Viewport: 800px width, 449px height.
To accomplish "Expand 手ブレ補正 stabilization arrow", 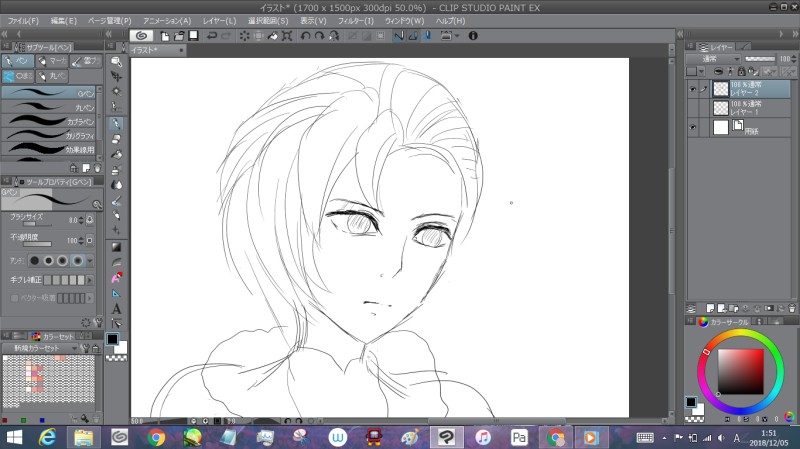I will click(x=90, y=280).
